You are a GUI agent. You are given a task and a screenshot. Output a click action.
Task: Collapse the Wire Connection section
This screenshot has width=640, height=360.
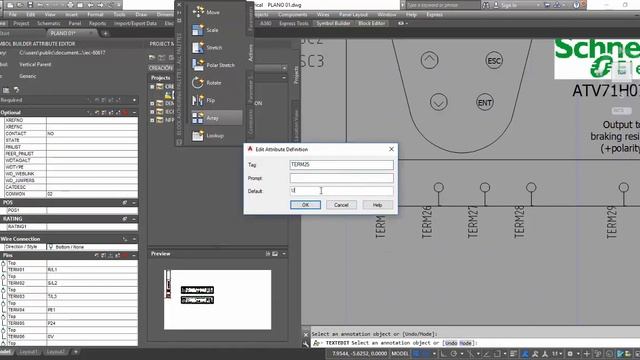click(134, 239)
